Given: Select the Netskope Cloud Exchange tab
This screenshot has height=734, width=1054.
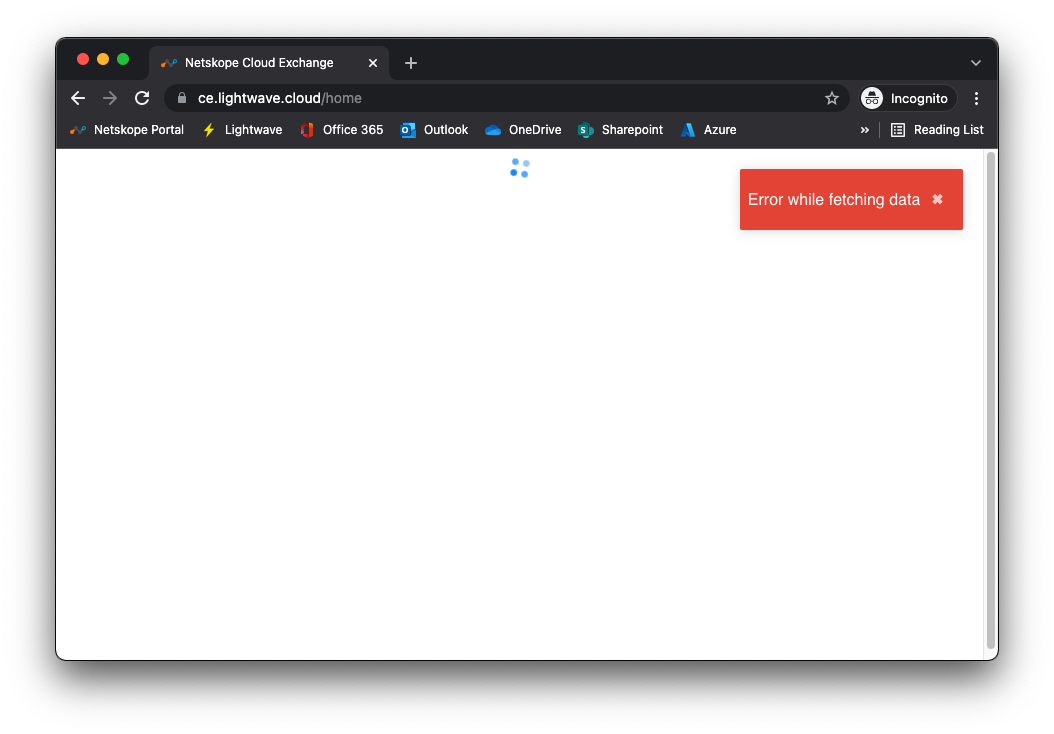Looking at the screenshot, I should (x=259, y=63).
